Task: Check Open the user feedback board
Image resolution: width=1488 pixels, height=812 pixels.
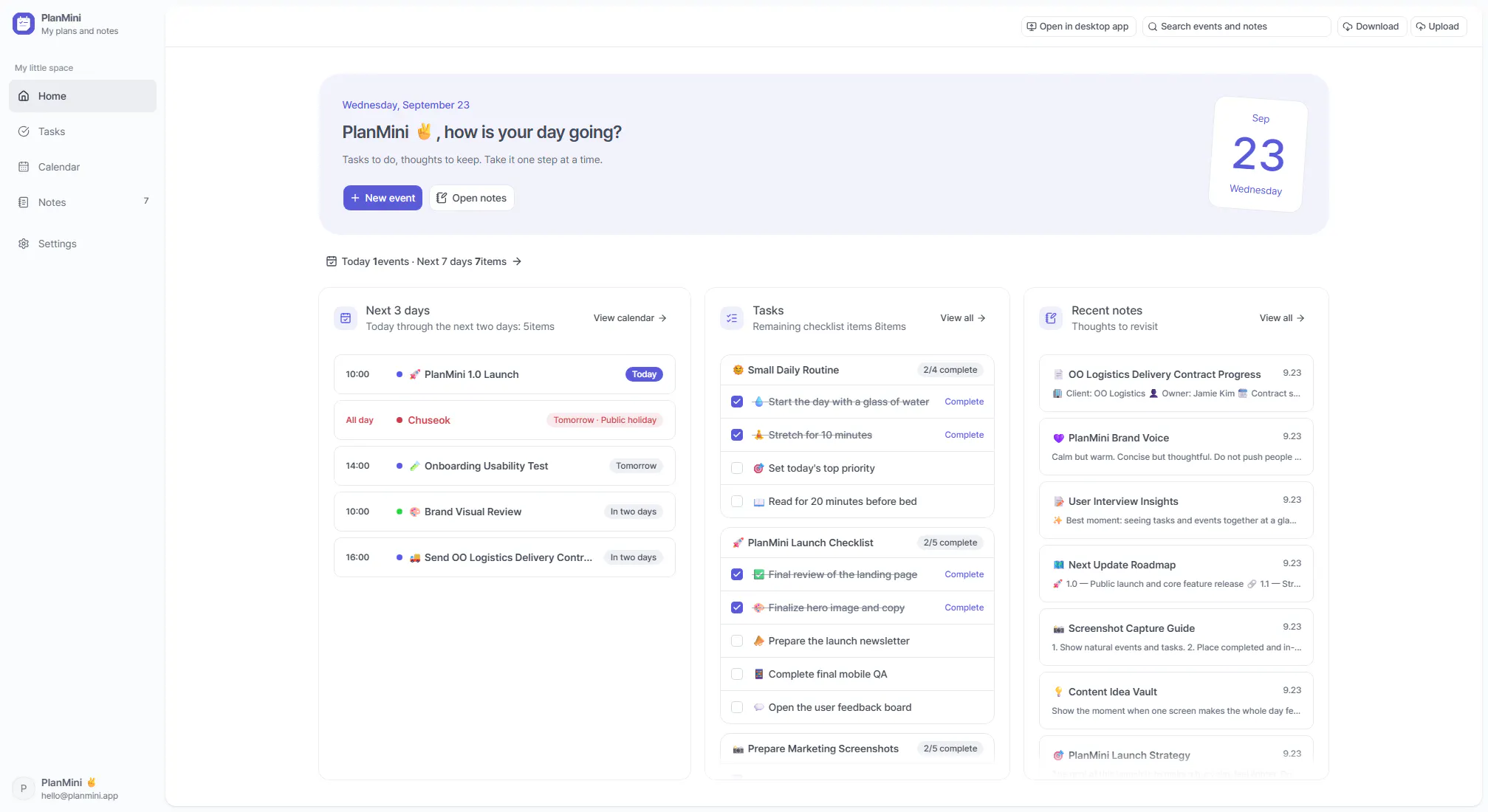Action: (x=737, y=707)
